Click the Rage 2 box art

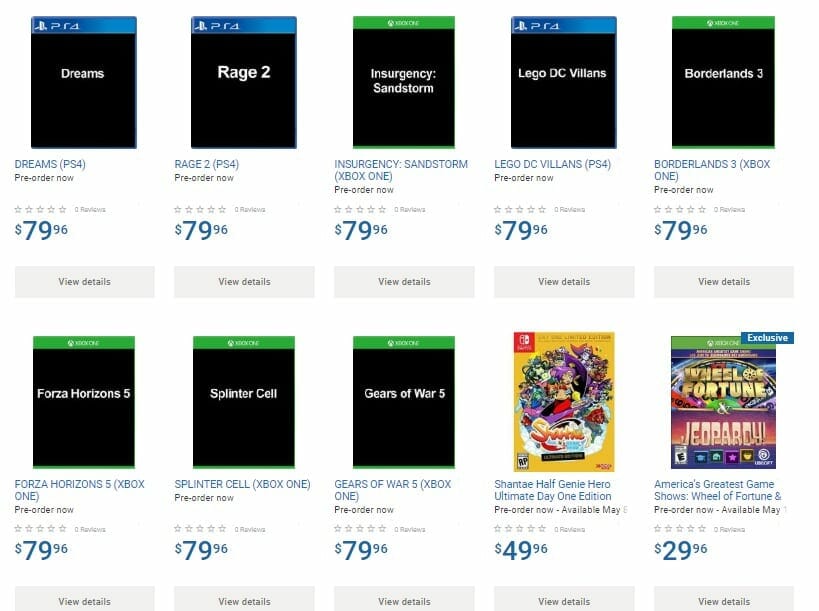(244, 82)
